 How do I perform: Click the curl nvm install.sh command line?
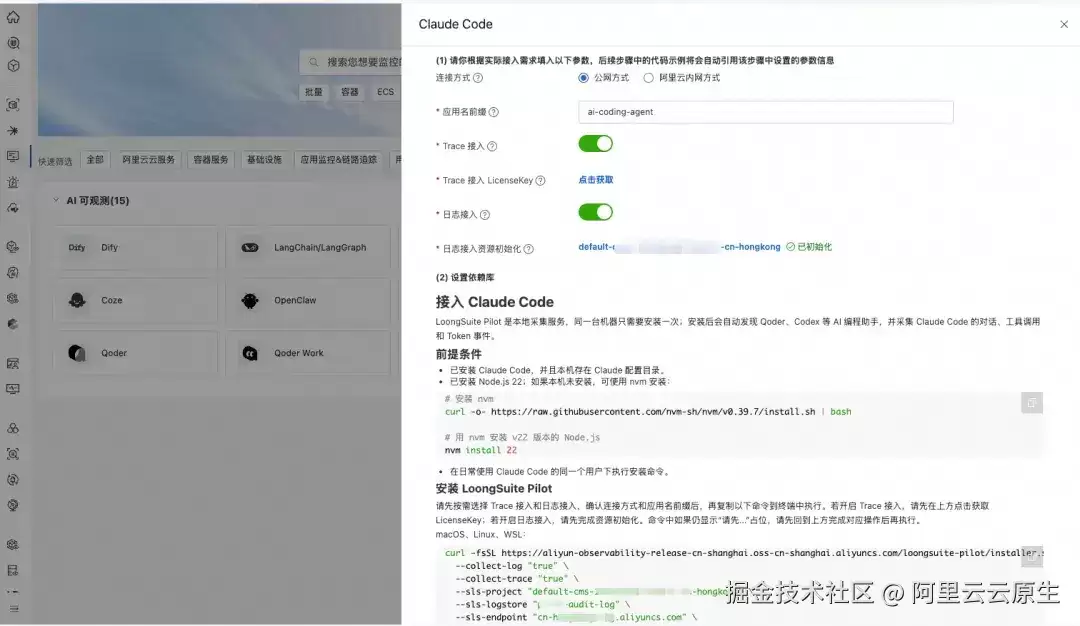648,412
